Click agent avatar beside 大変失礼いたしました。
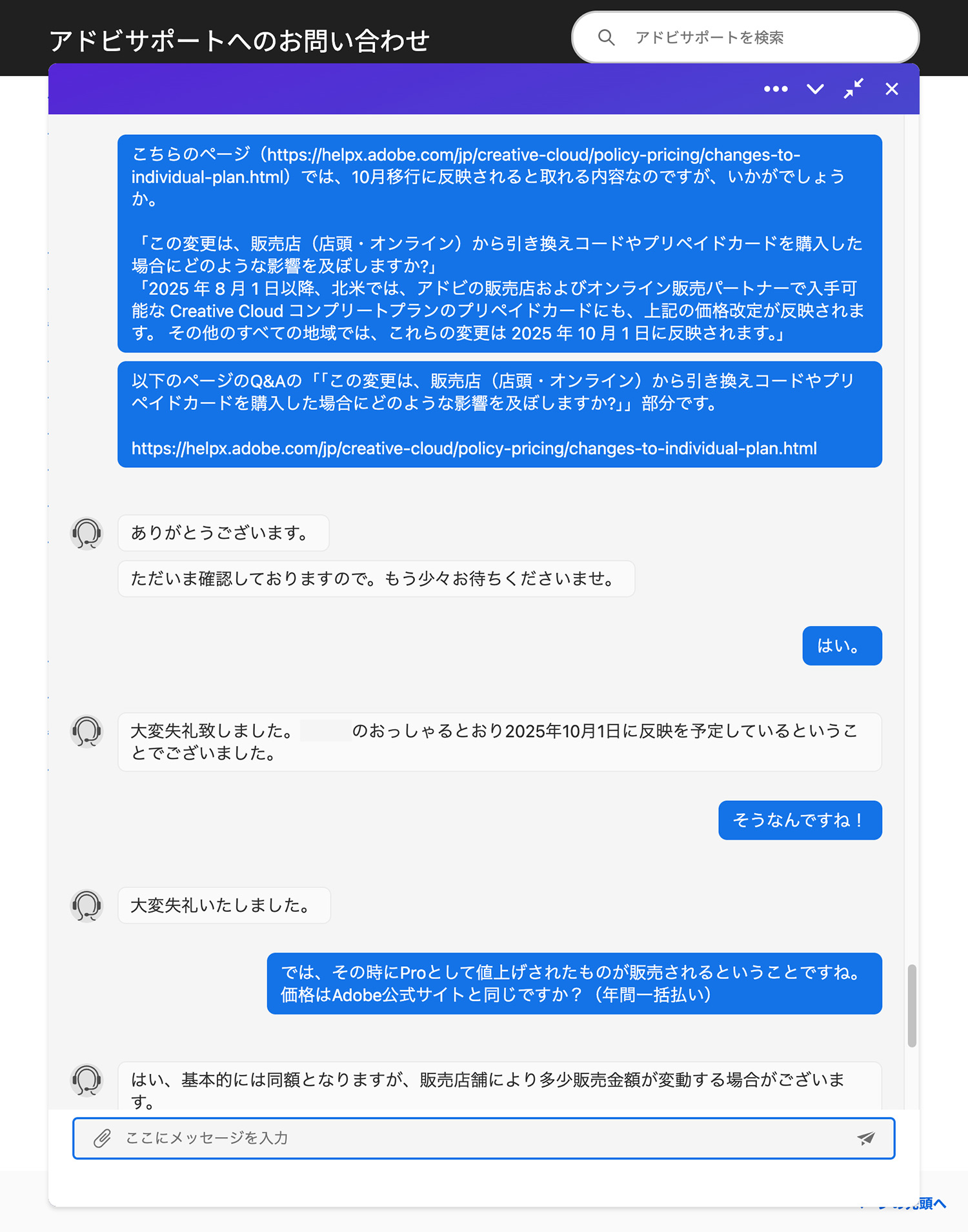The width and height of the screenshot is (968, 1232). pos(86,905)
